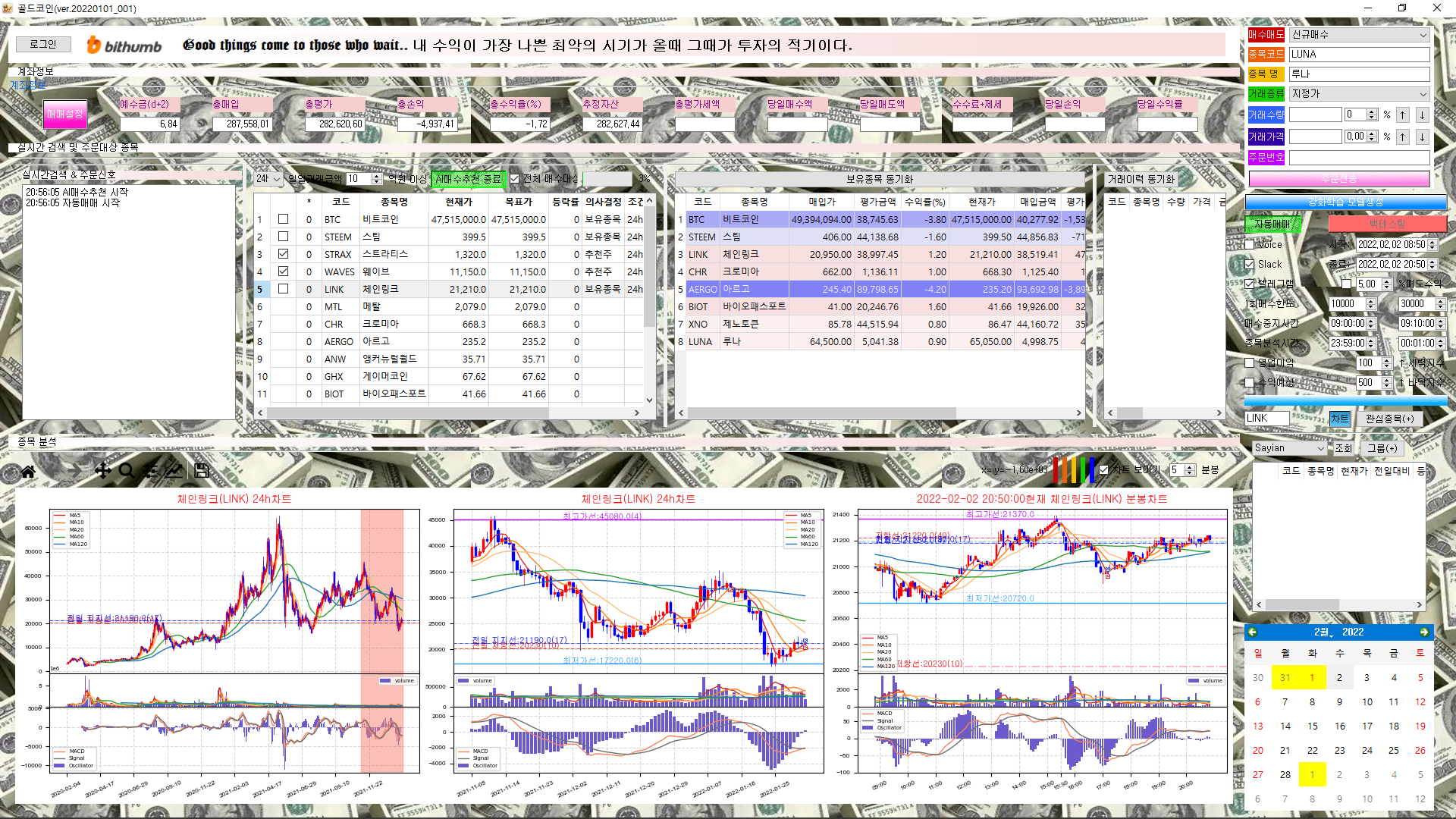Viewport: 1456px width, 819px height.
Task: Go to next month in calendar
Action: (1423, 632)
